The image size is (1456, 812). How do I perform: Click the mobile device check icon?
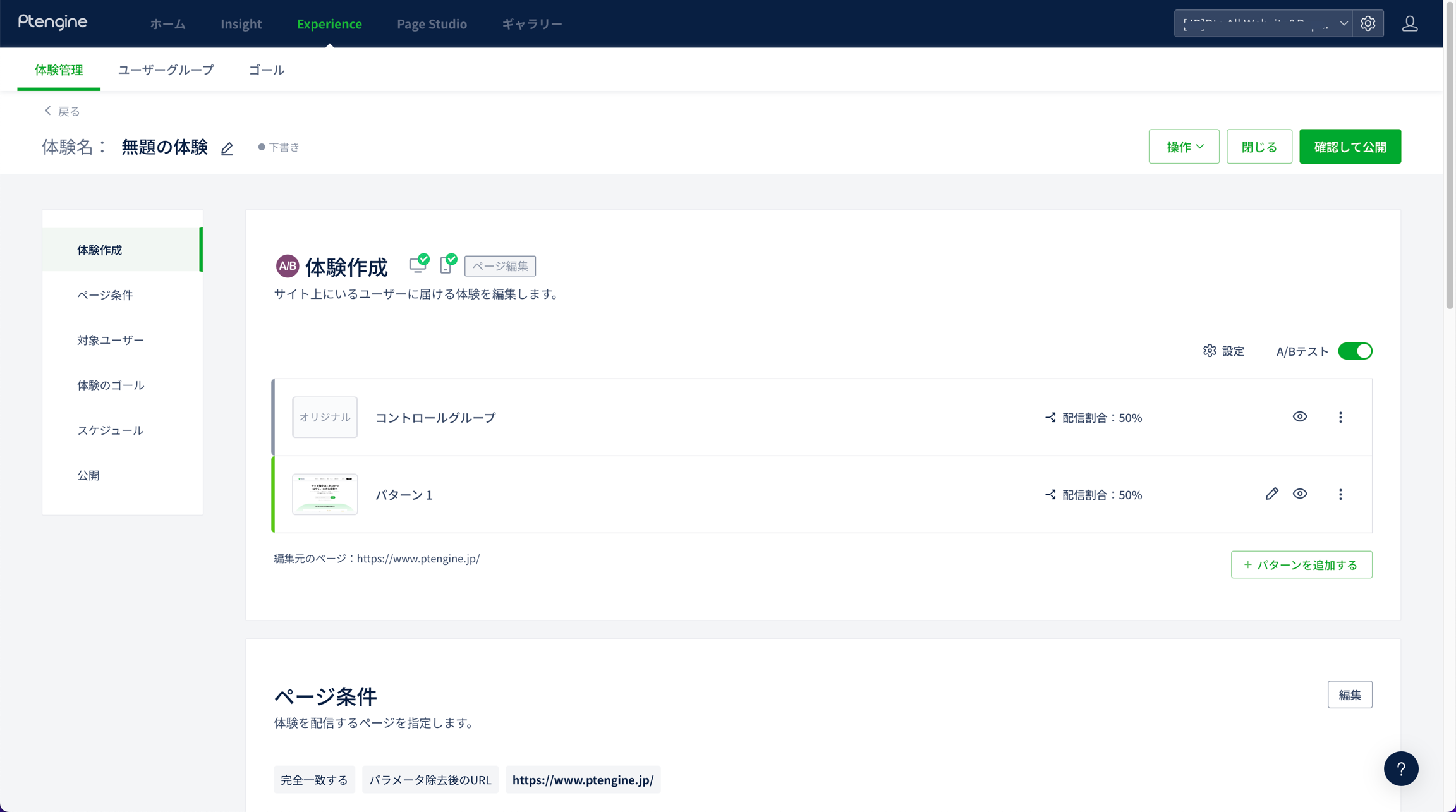pos(447,264)
